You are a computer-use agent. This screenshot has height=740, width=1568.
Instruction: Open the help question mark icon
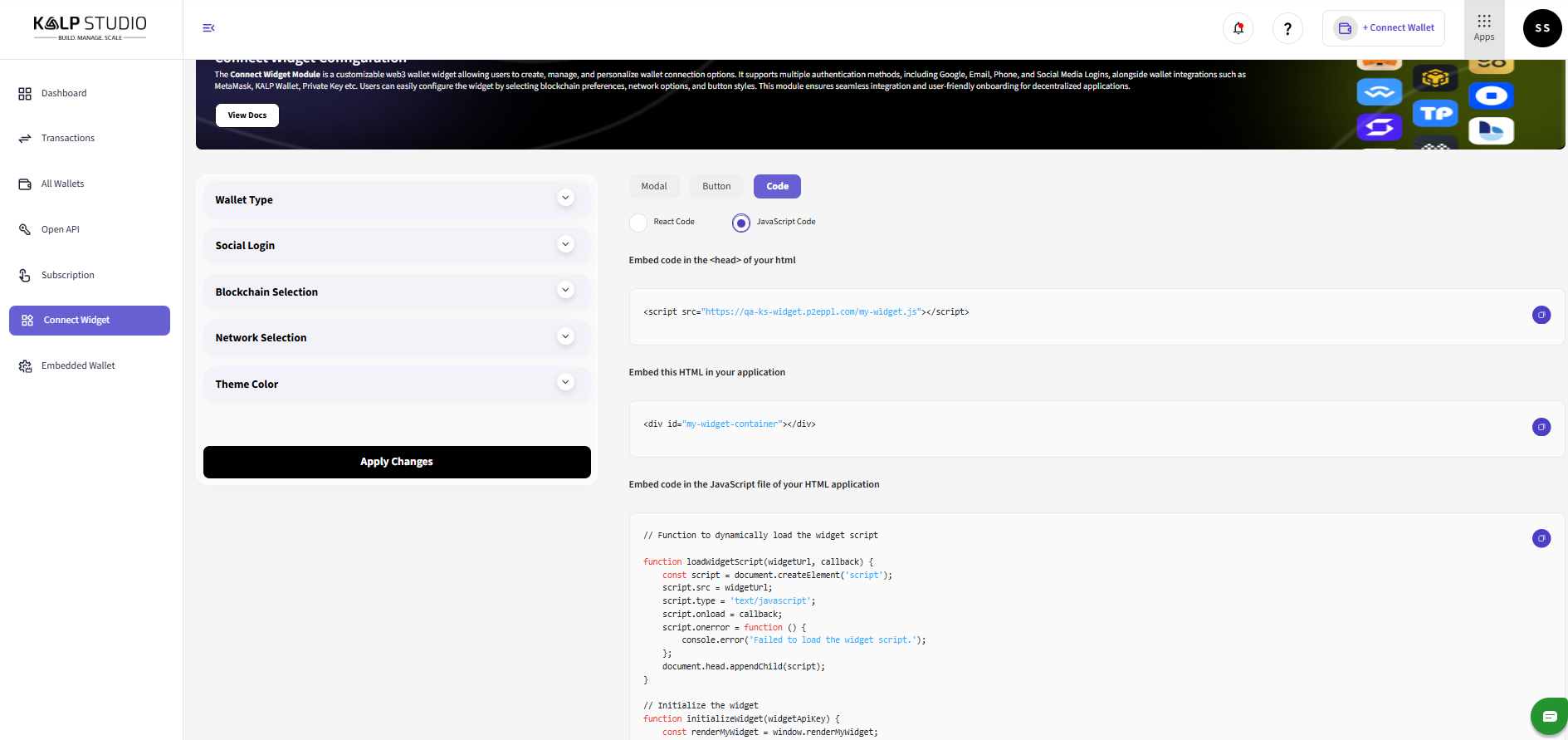1287,28
